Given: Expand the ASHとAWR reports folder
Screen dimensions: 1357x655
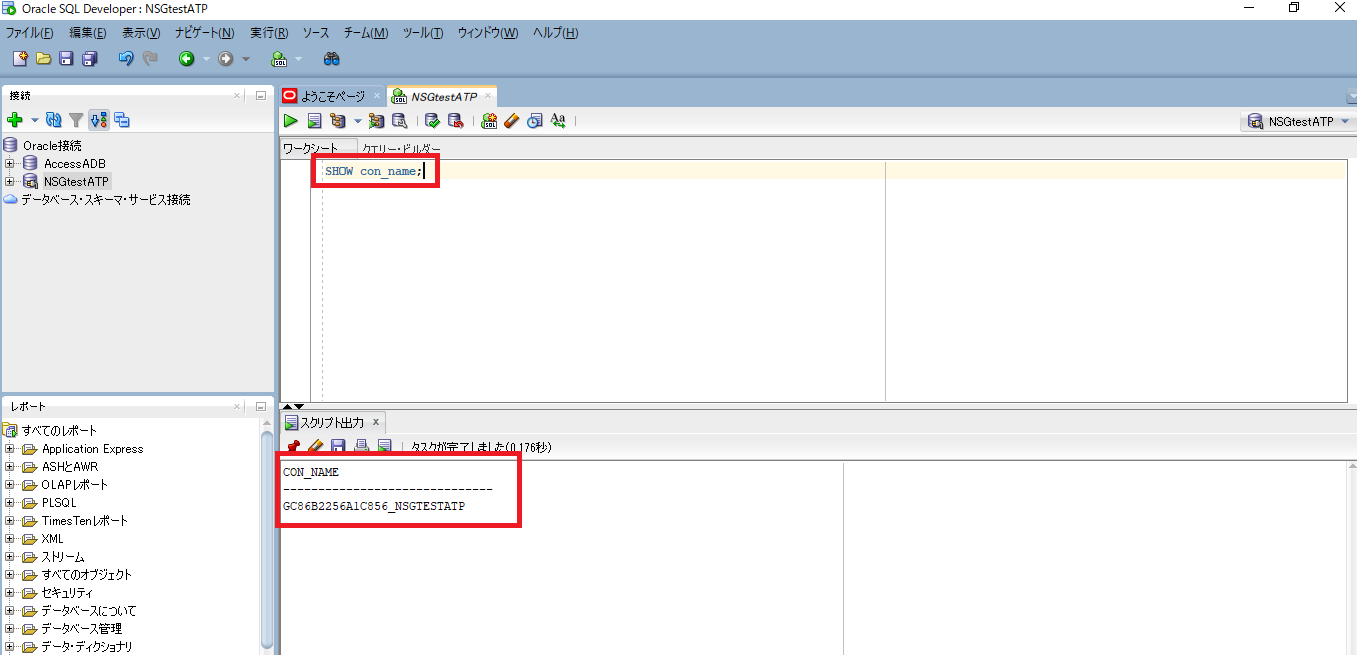Looking at the screenshot, I should [10, 467].
